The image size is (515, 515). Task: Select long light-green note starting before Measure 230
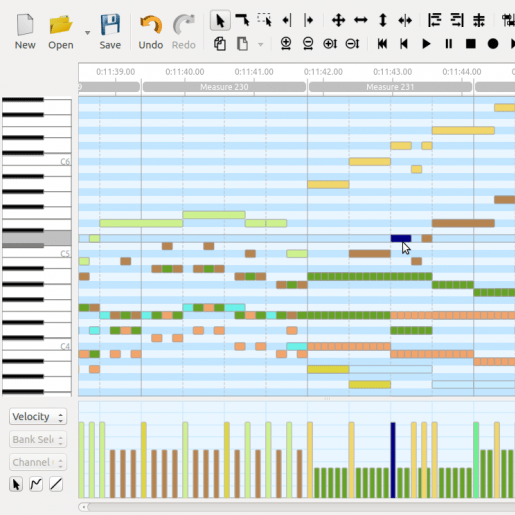(x=141, y=223)
